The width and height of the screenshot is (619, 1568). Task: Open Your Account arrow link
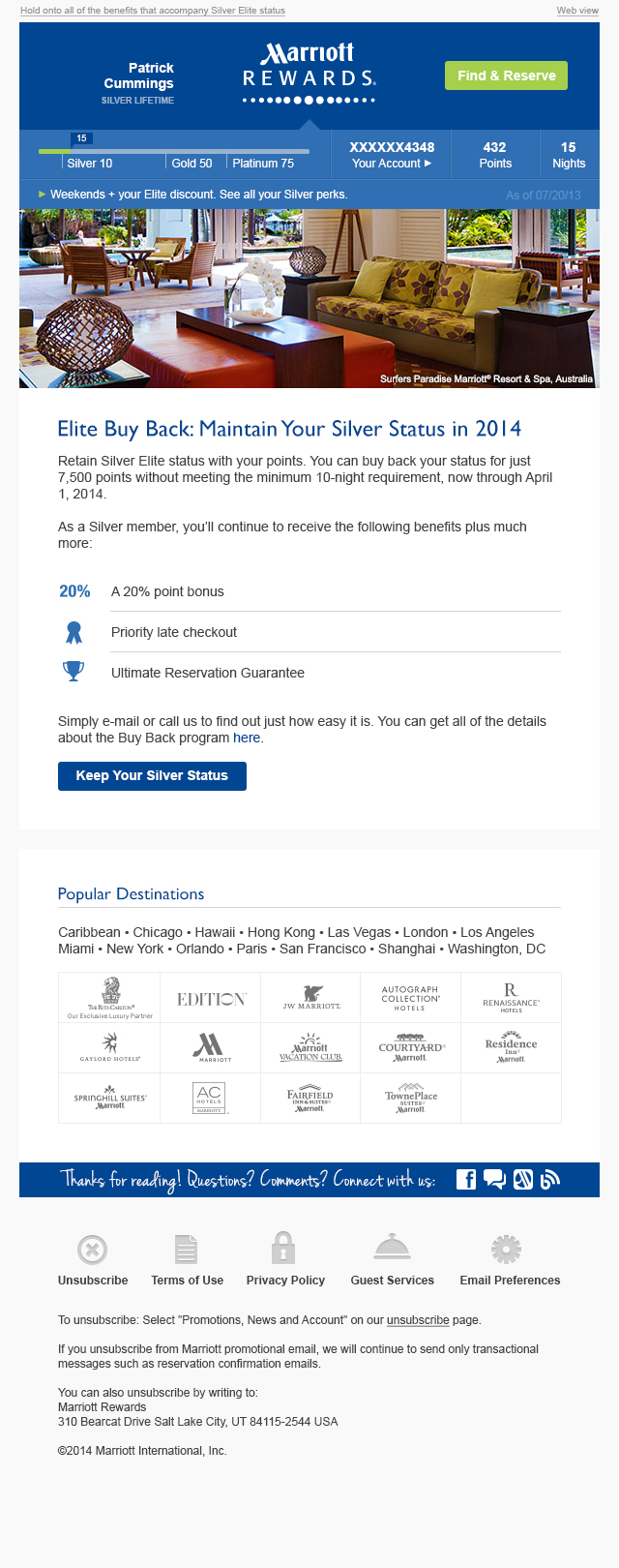[x=392, y=164]
